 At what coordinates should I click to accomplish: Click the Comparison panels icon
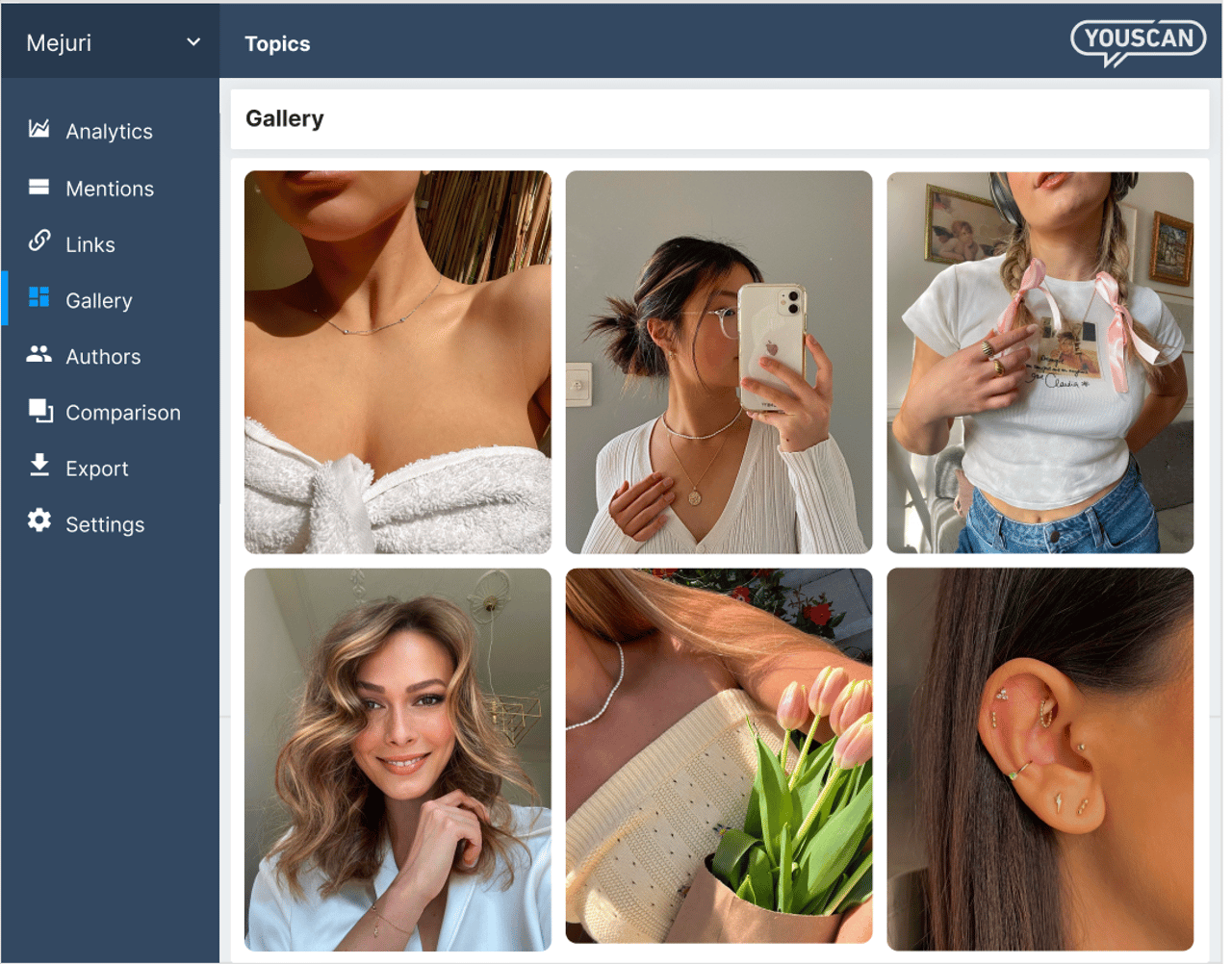38,410
